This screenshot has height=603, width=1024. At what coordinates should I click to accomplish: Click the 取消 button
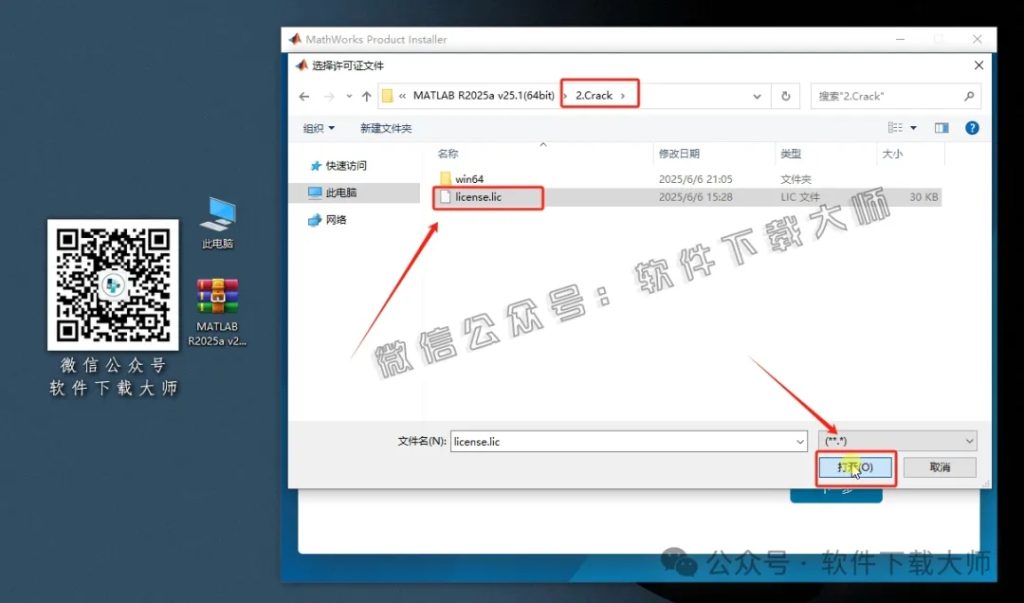(939, 467)
